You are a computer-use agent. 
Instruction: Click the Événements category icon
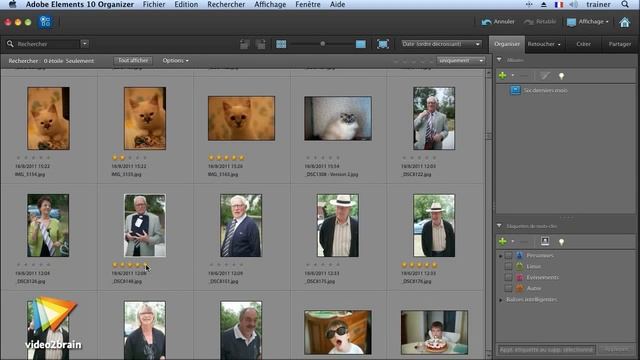click(520, 278)
